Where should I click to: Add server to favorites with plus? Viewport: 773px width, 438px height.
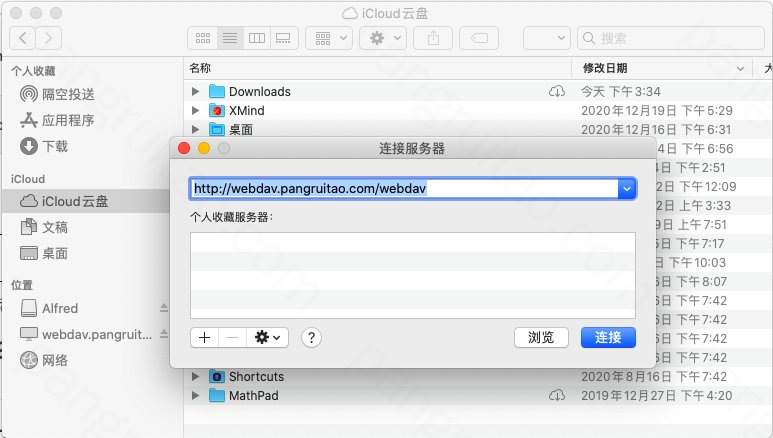pyautogui.click(x=204, y=337)
